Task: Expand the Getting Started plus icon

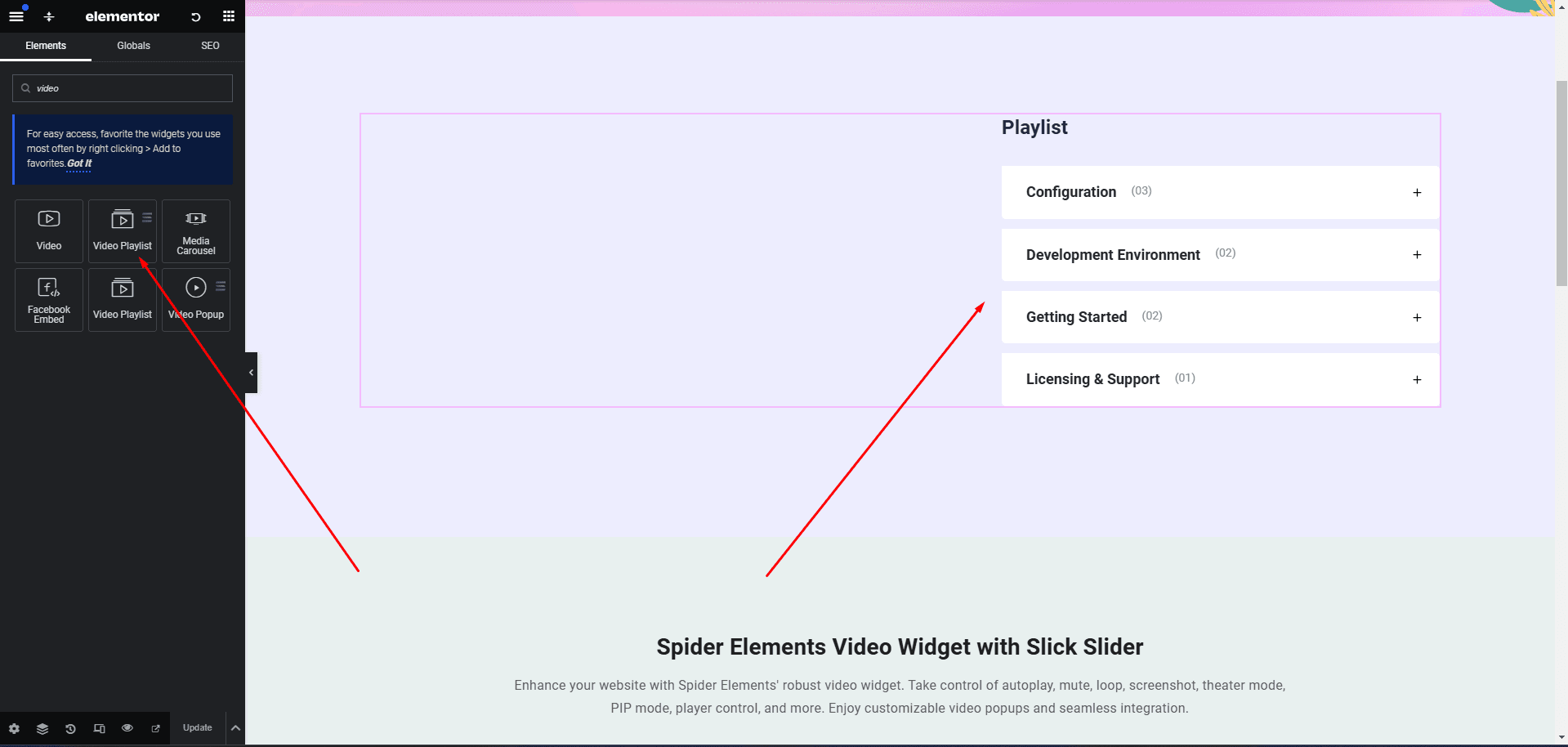Action: (1417, 318)
